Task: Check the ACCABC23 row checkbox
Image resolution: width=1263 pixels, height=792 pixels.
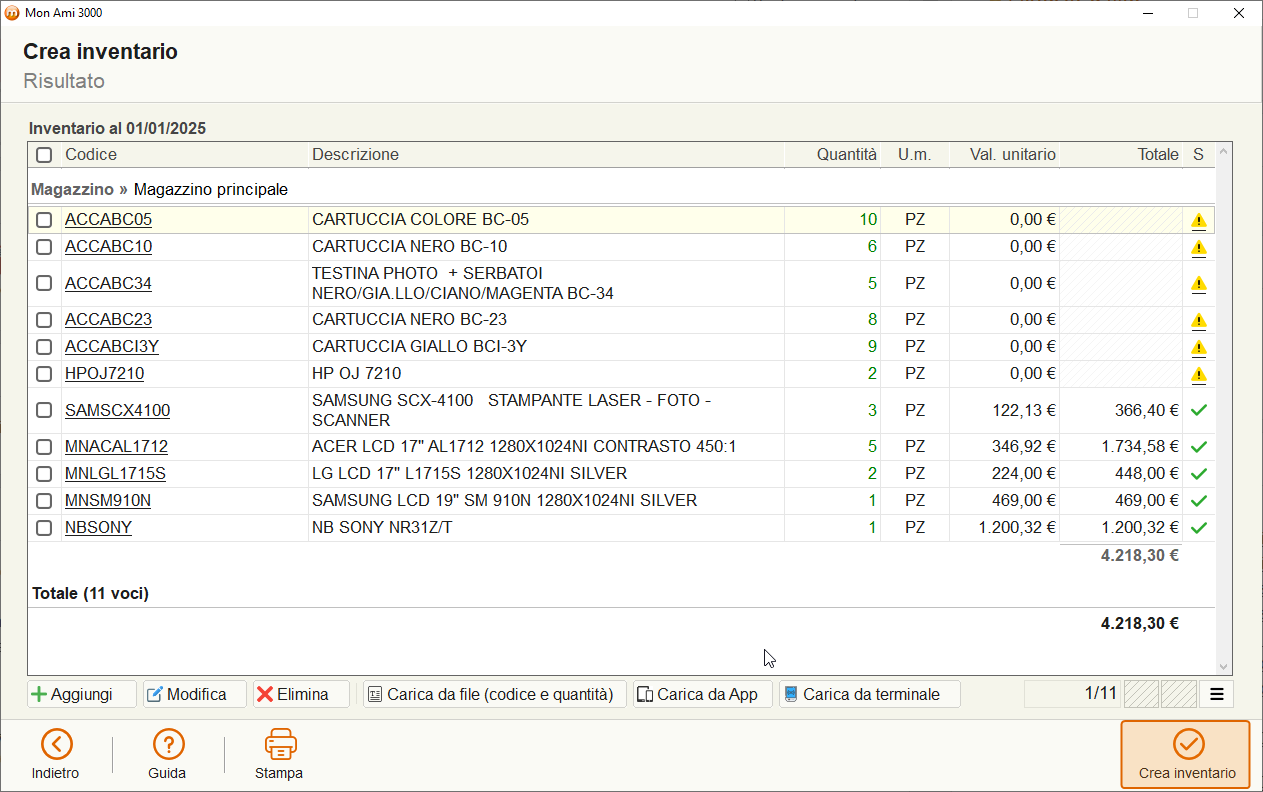Action: (x=44, y=320)
